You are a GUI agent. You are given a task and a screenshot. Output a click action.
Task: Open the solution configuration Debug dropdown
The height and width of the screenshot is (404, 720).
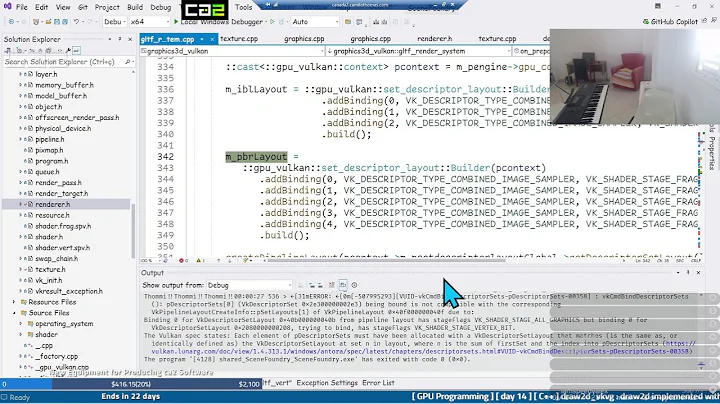pyautogui.click(x=115, y=22)
